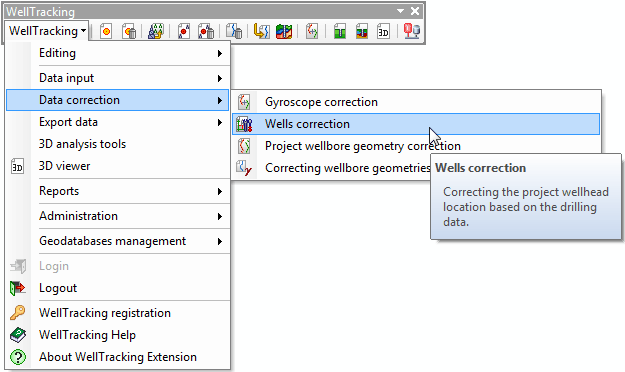
Task: Click the green well section toolbar icon
Action: click(x=340, y=31)
